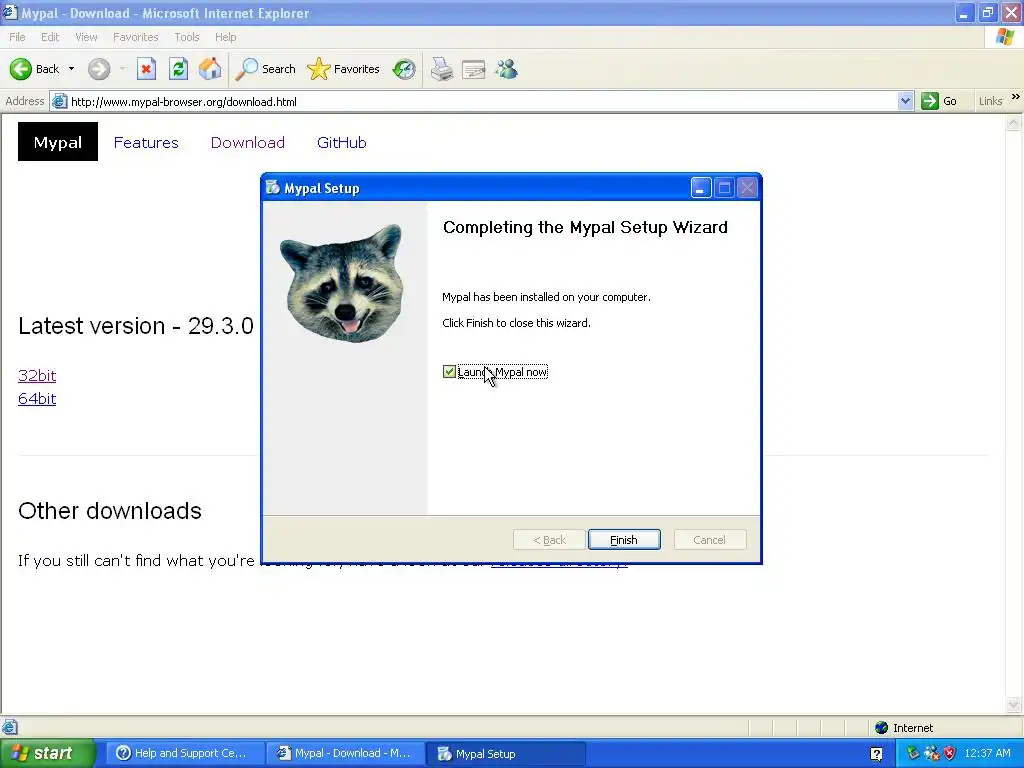Minimize the Mypal Setup dialog

700,188
